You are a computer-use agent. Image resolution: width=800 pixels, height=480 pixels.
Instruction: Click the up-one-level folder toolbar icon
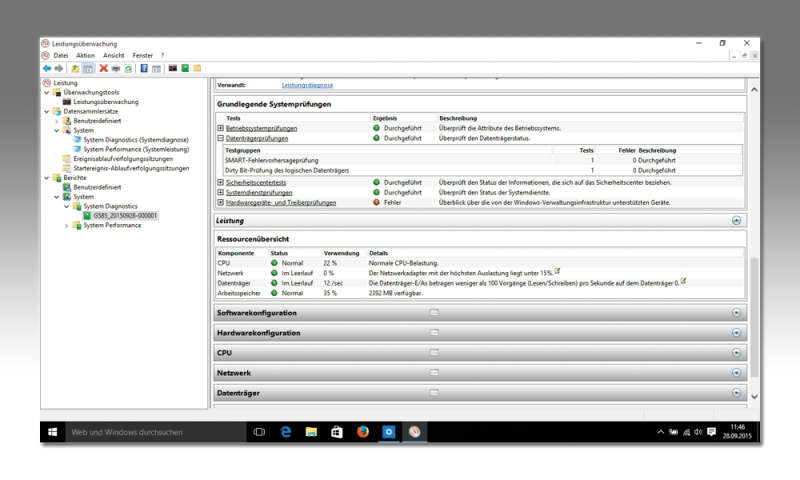point(75,68)
